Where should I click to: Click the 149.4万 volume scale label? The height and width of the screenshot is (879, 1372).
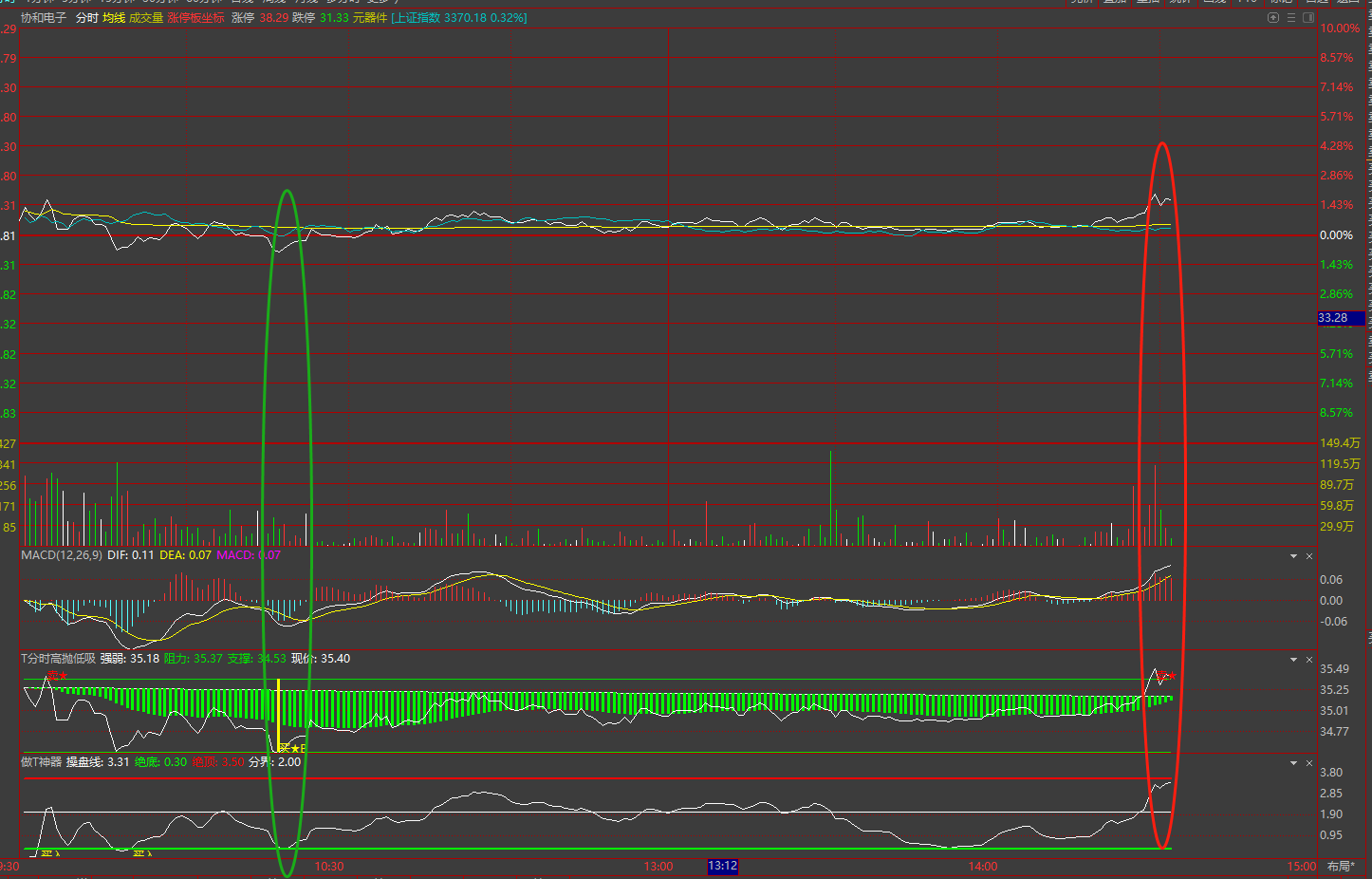point(1340,443)
